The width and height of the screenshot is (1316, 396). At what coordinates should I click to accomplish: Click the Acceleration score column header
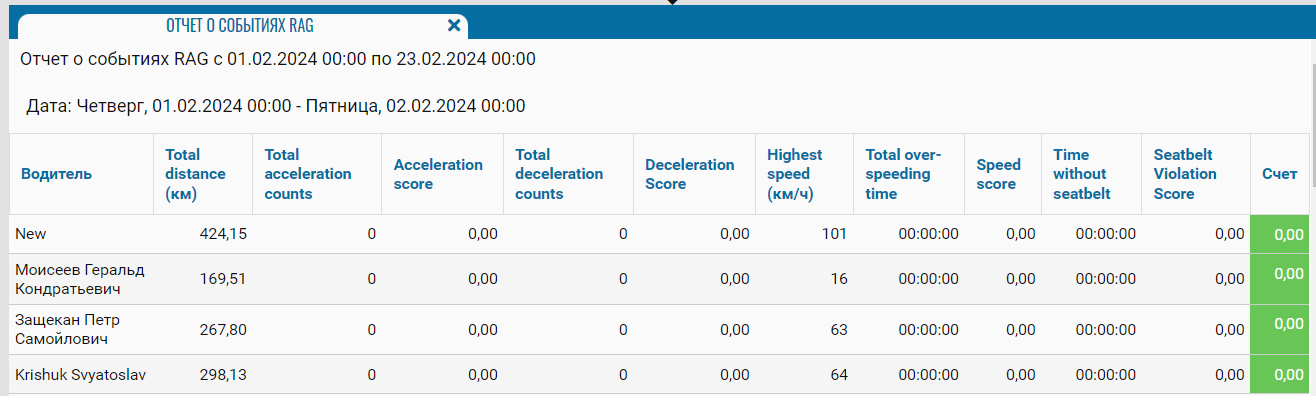[x=438, y=174]
